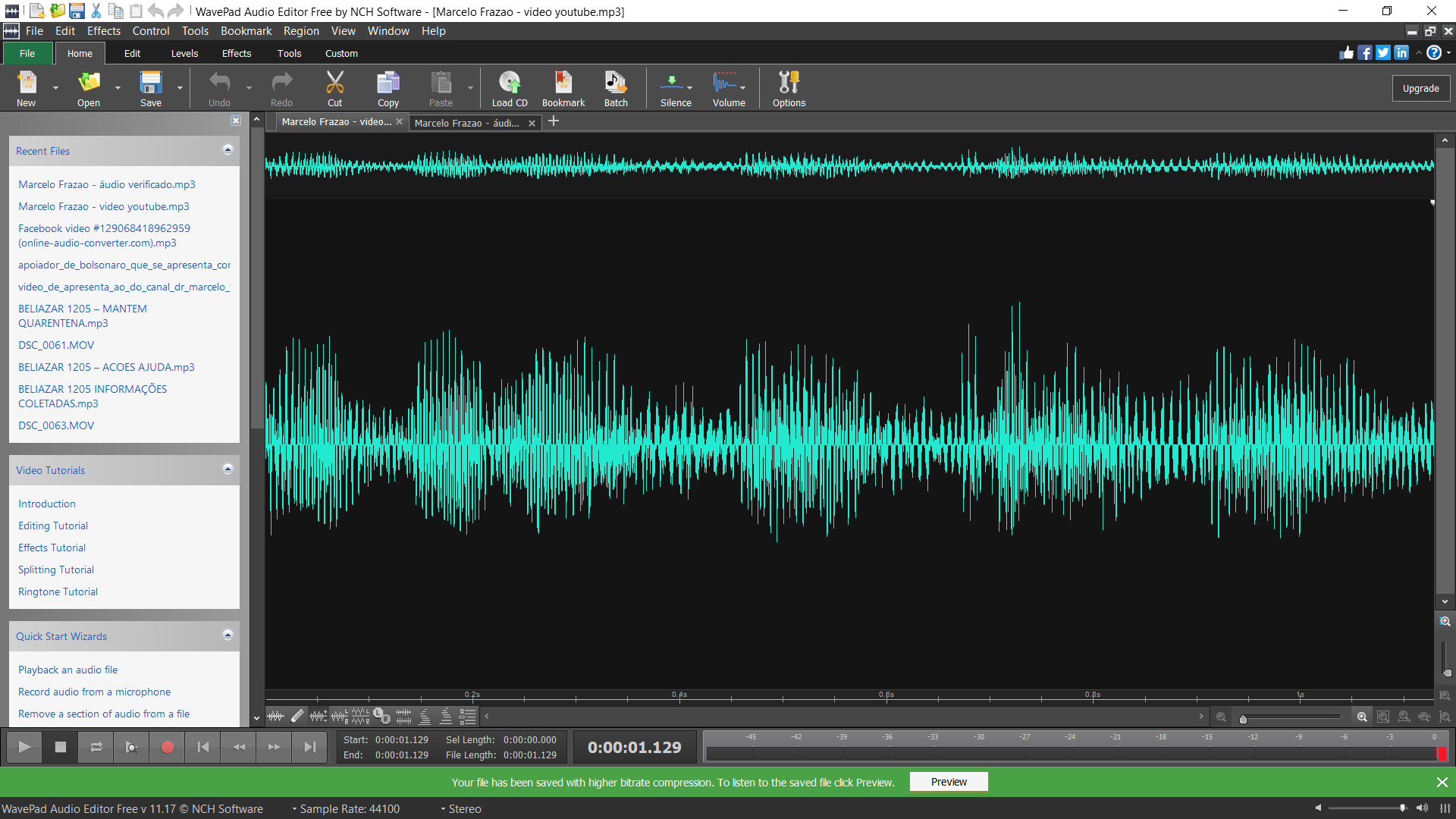Go to end with the skip-forward button
The image size is (1456, 819).
point(310,747)
